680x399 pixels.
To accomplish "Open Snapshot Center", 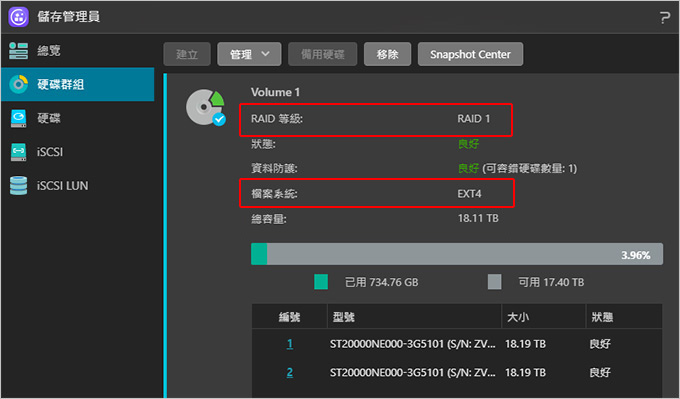I will point(471,54).
